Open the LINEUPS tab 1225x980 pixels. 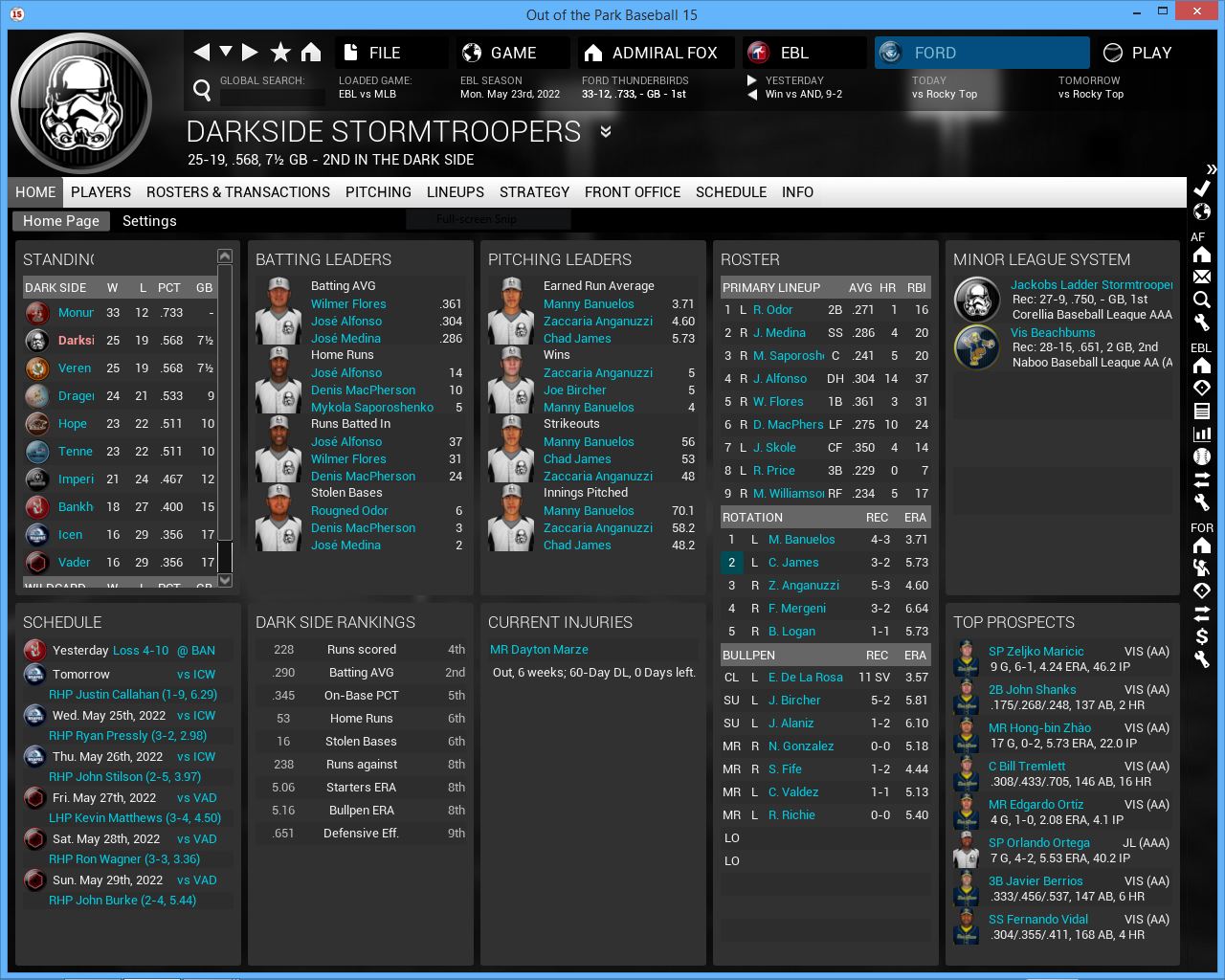[x=456, y=192]
